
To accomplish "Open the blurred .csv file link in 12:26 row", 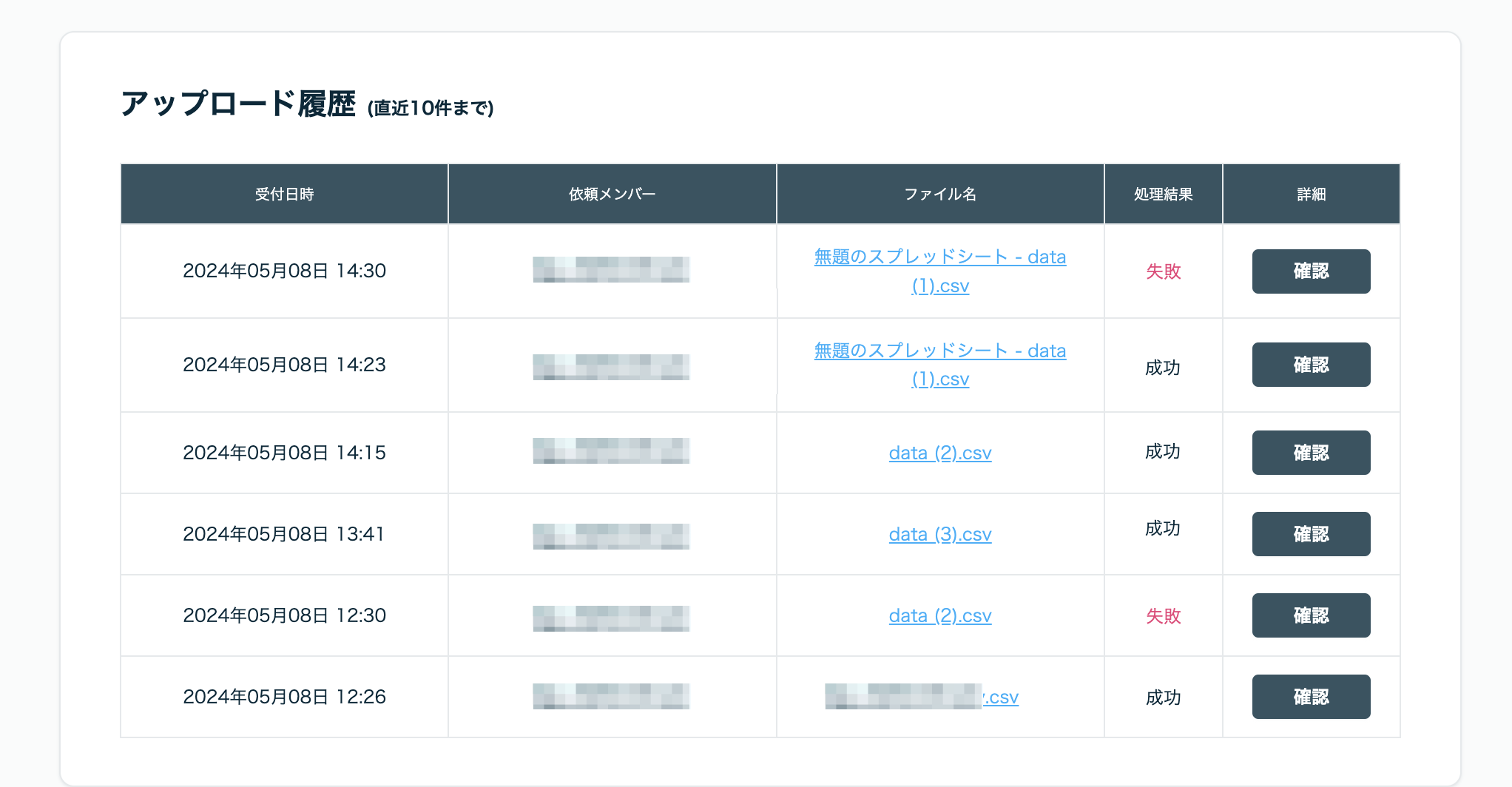I will click(922, 697).
